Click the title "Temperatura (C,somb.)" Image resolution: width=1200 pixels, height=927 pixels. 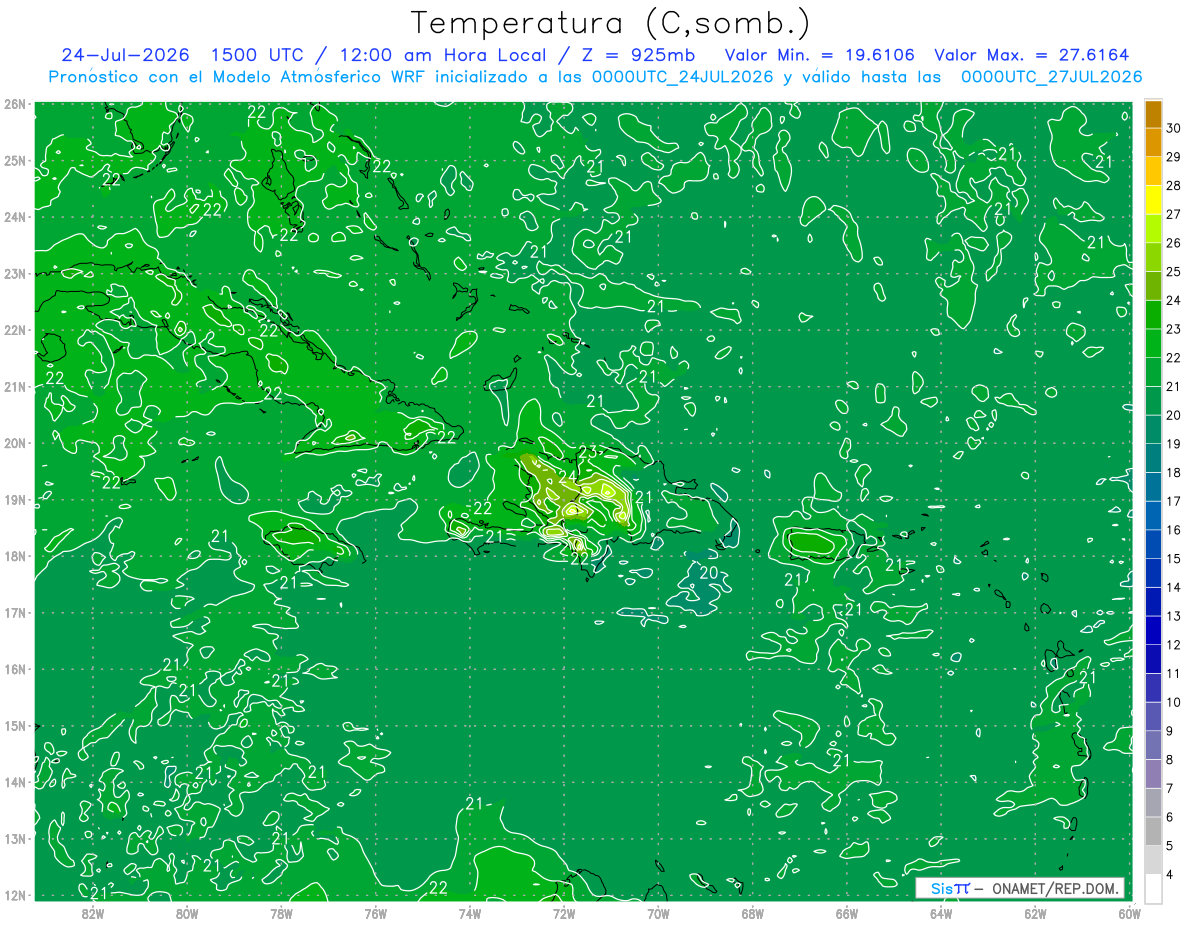610,23
